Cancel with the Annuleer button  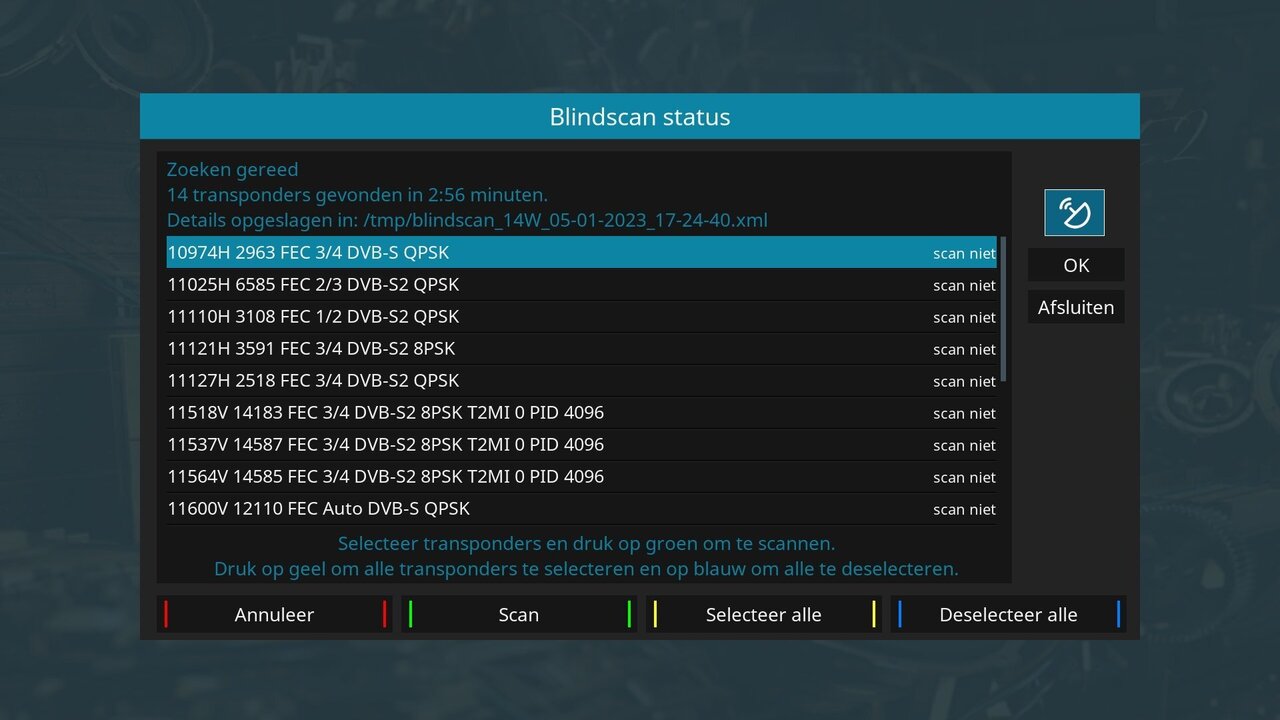click(274, 614)
